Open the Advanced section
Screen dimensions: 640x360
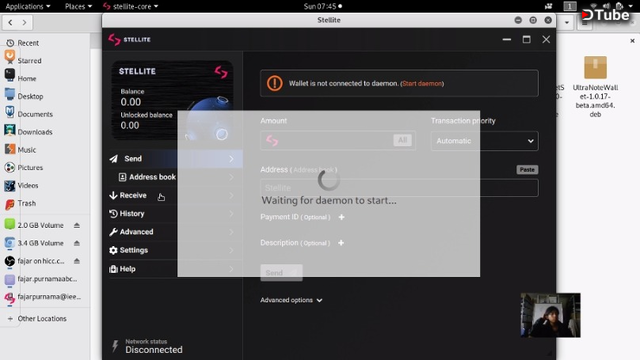click(x=176, y=232)
